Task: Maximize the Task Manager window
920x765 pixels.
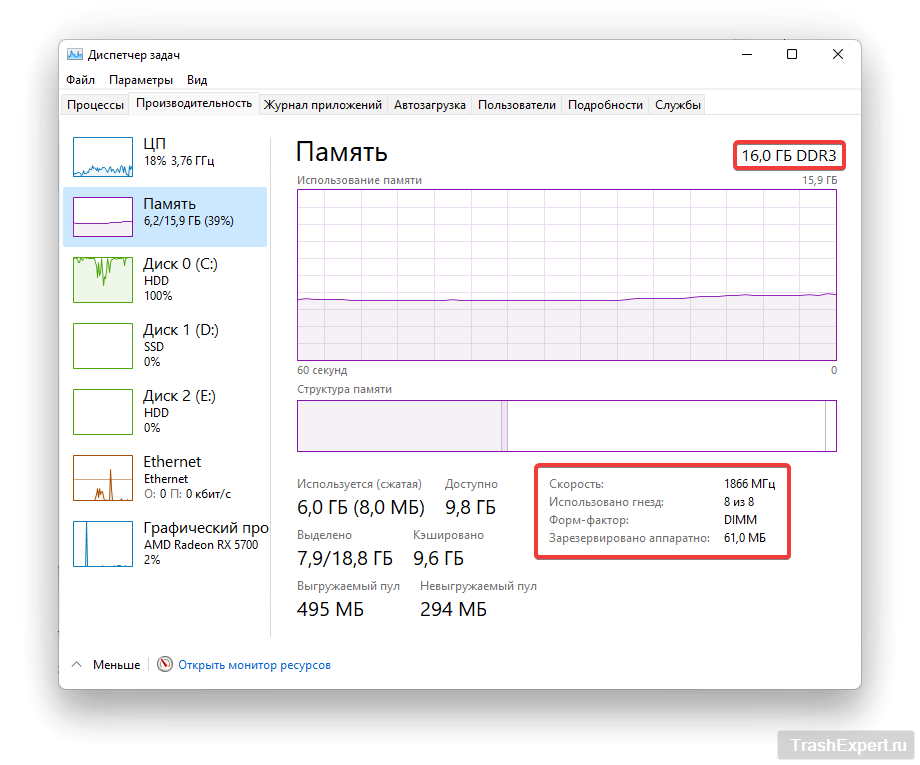Action: click(x=792, y=55)
